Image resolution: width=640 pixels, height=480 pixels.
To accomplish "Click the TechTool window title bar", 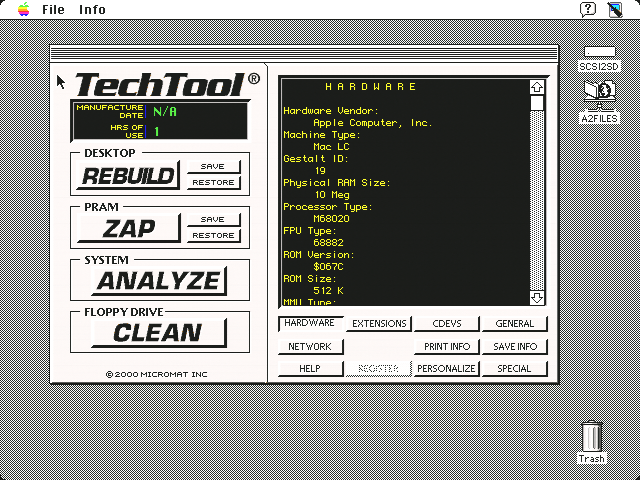I will coord(304,54).
